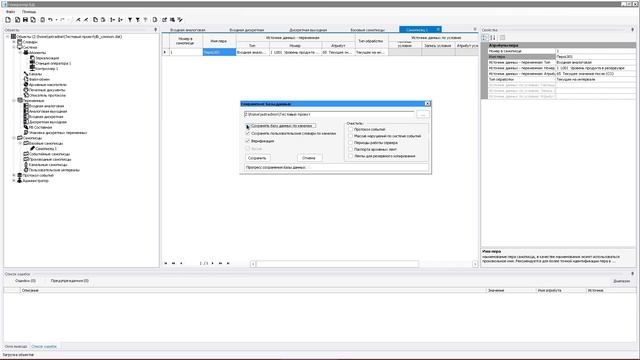Expand the Словари tree node
640x360 pixels.
click(x=14, y=42)
